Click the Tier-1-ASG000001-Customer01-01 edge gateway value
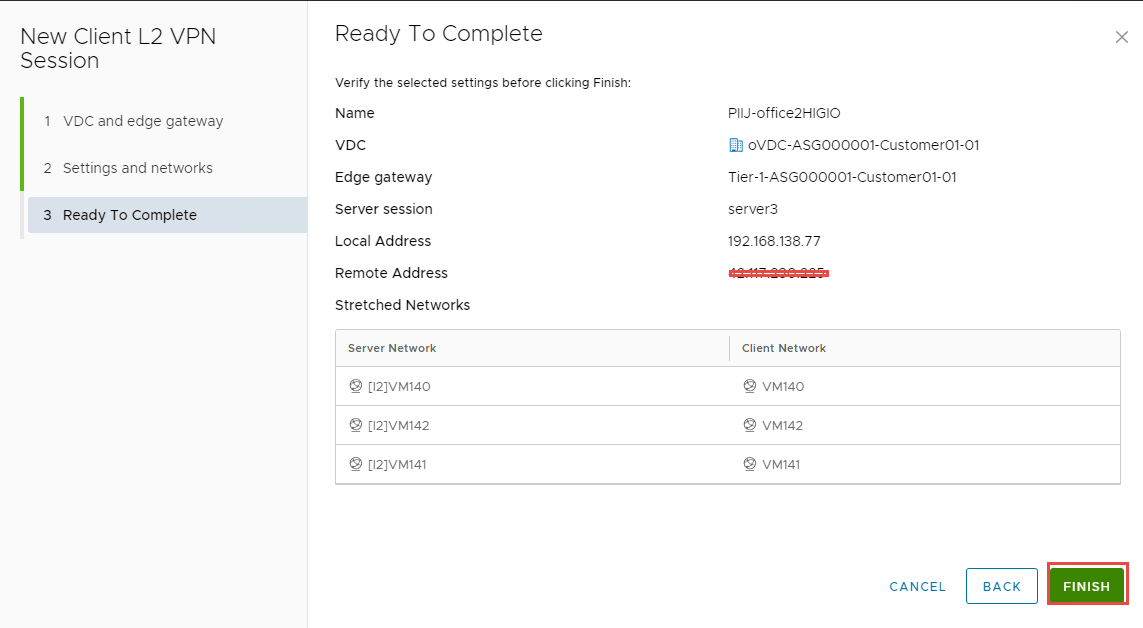The image size is (1143, 628). 842,177
